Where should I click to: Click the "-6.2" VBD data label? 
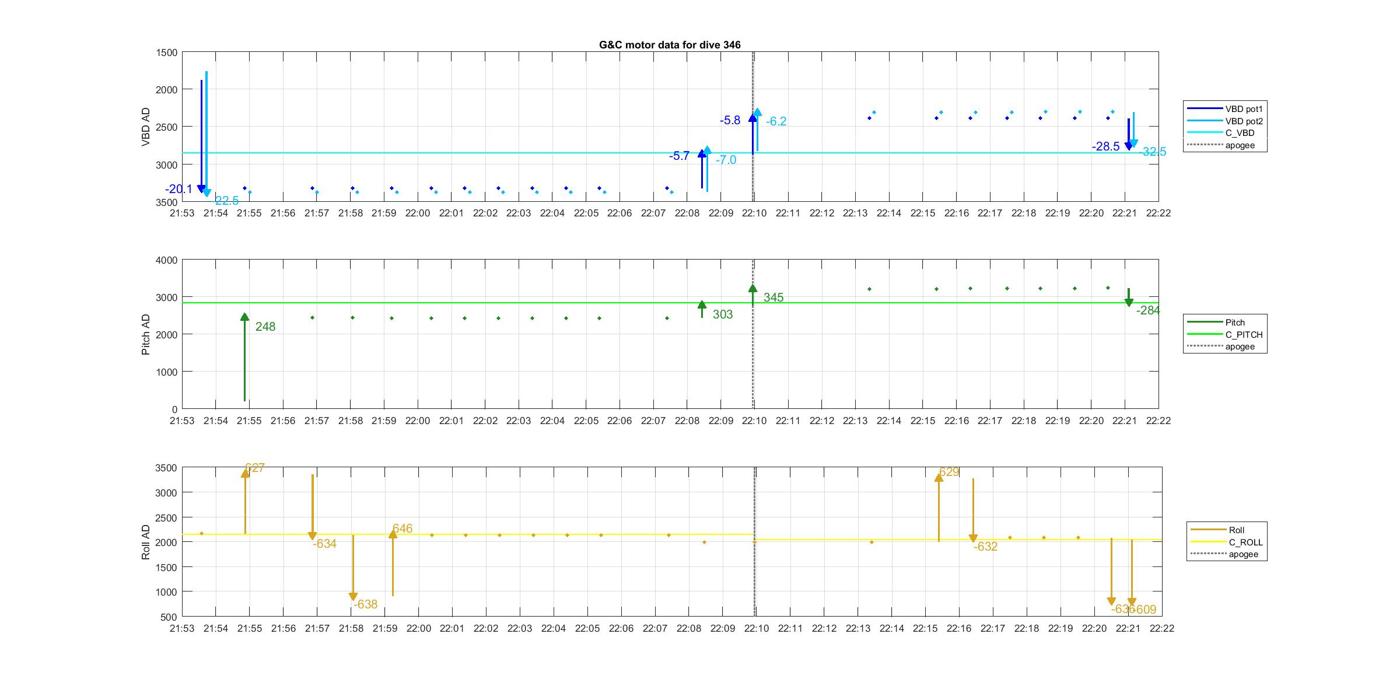coord(776,122)
